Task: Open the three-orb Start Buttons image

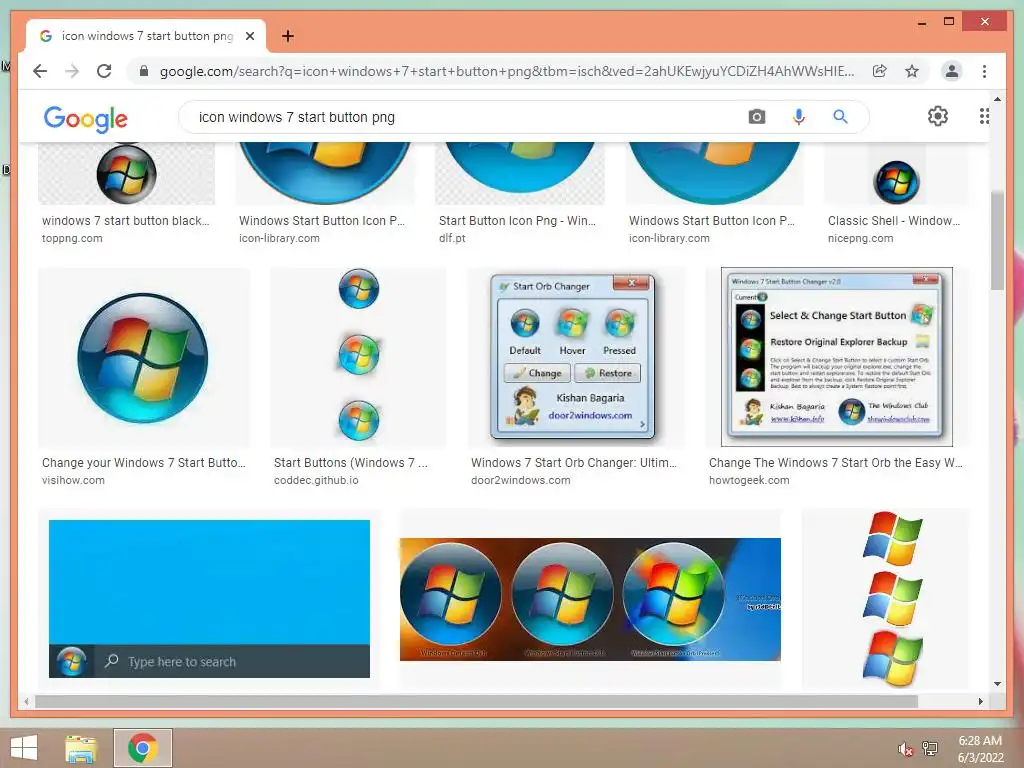Action: point(359,357)
